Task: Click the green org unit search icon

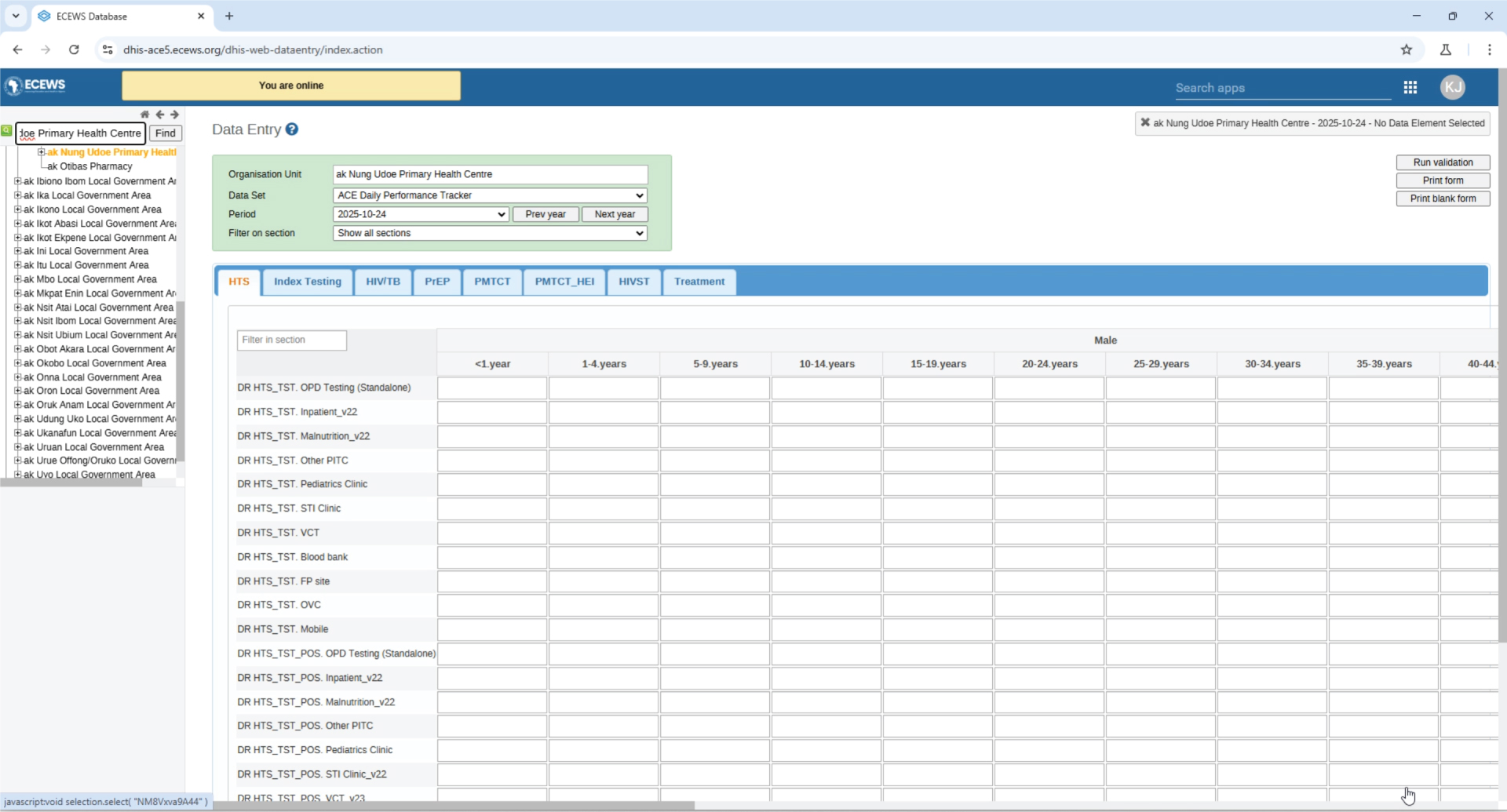Action: pyautogui.click(x=7, y=131)
